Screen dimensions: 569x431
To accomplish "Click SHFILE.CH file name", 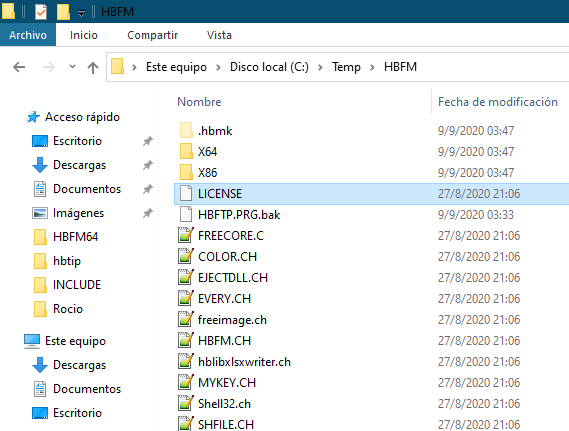I will 226,424.
